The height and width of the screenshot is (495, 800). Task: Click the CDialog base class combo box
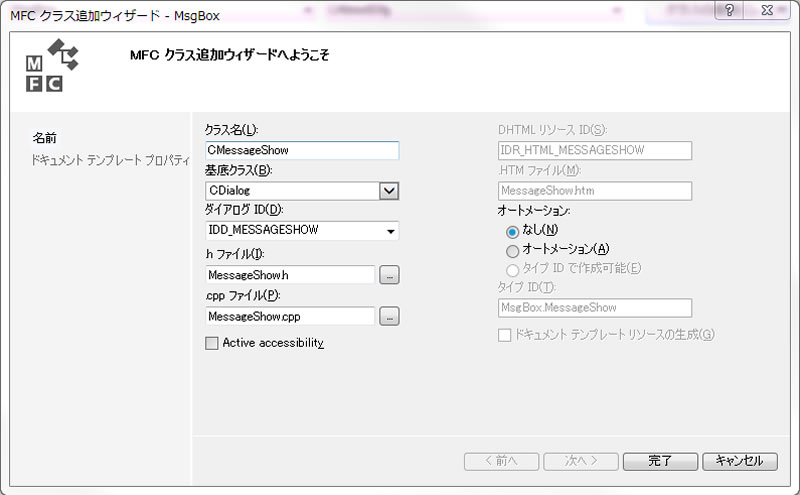pyautogui.click(x=302, y=191)
